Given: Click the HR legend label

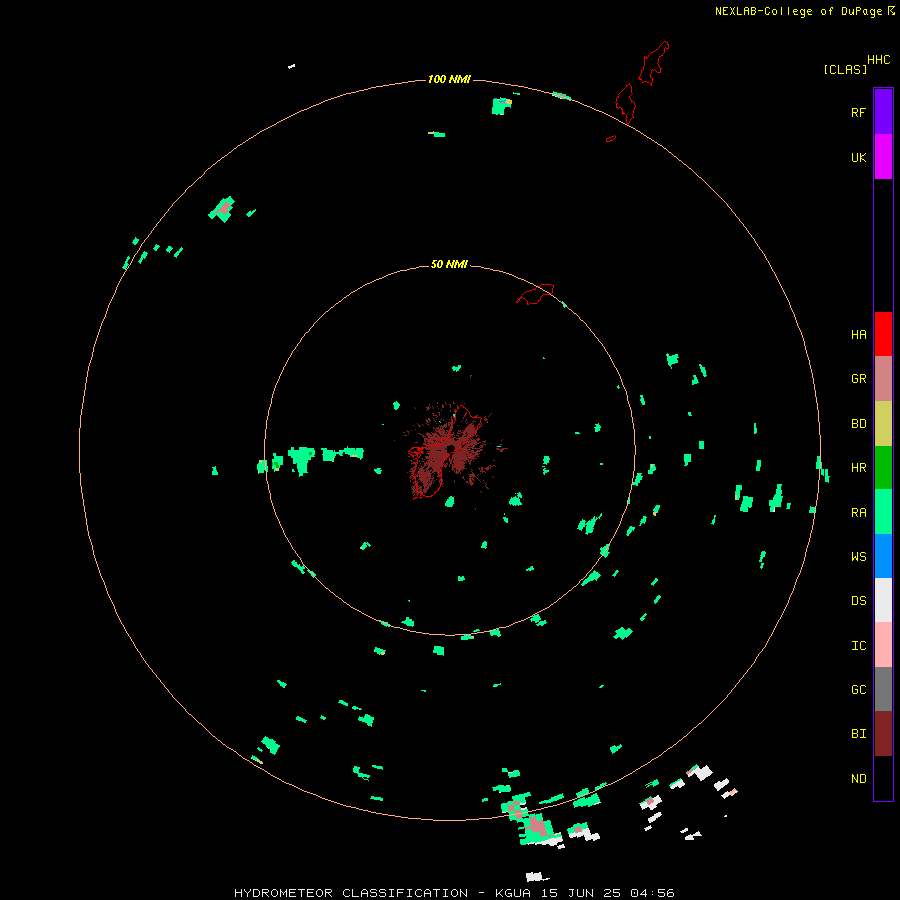Looking at the screenshot, I should tap(858, 468).
